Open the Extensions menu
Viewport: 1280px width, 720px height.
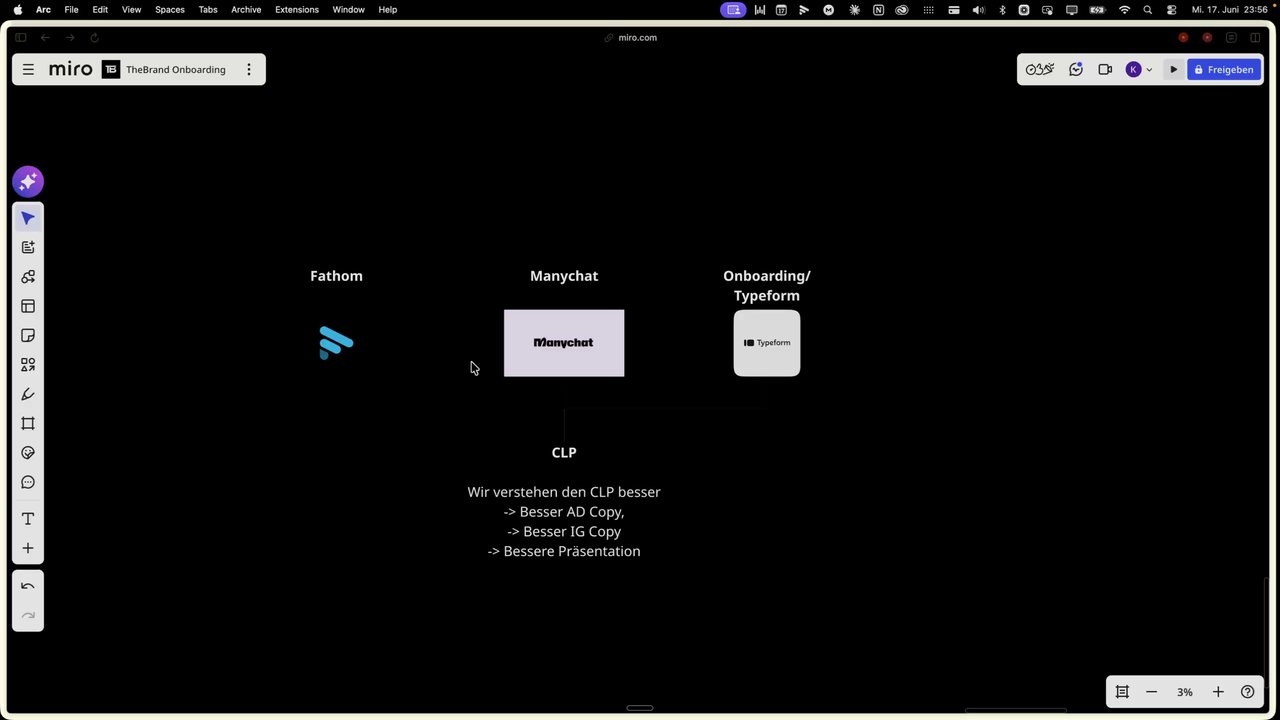pos(297,10)
